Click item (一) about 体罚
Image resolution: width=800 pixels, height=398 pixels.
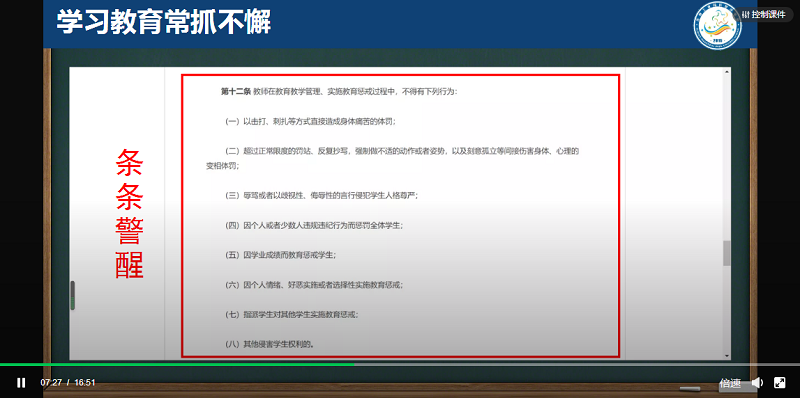coord(311,121)
